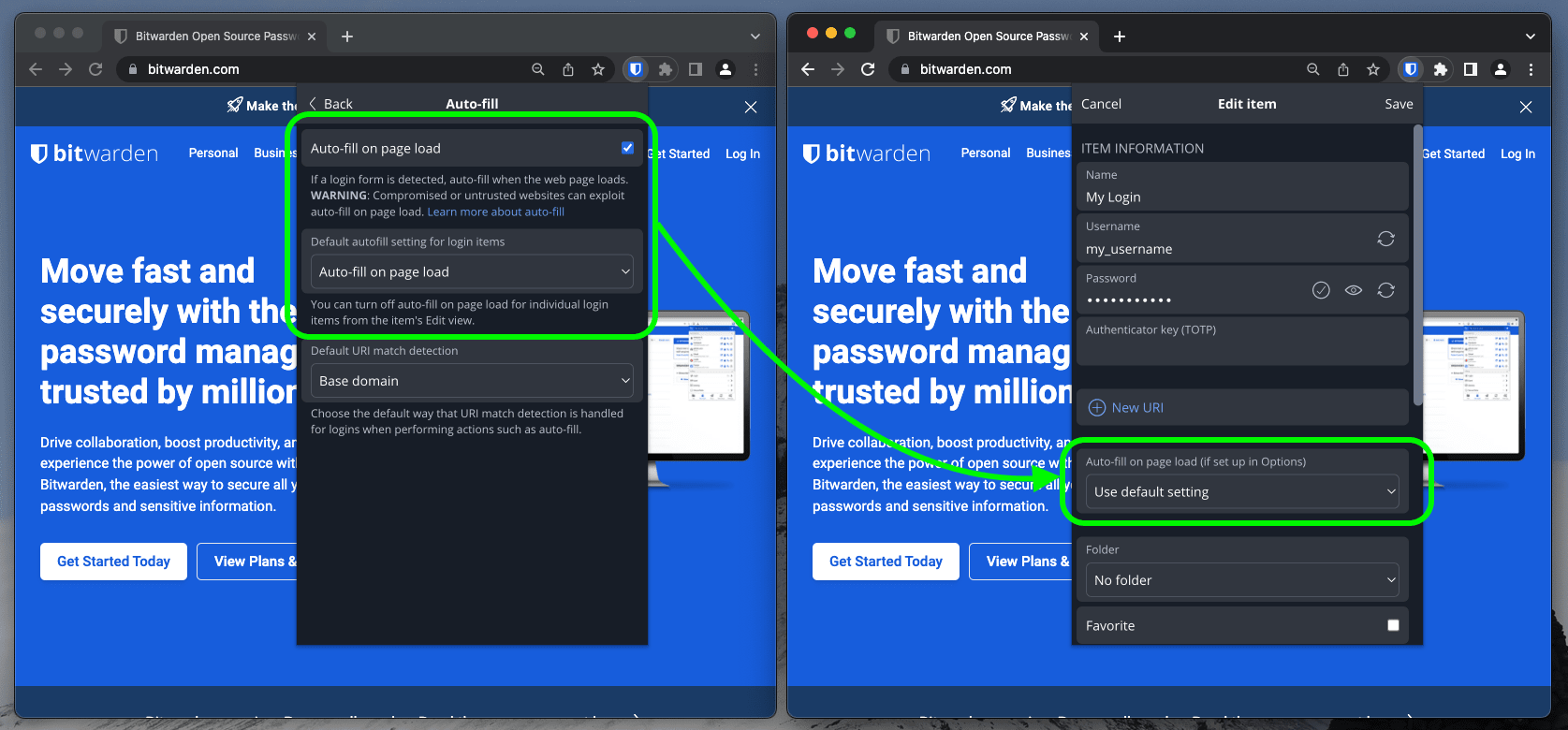The image size is (1568, 730).
Task: Generate password with refresh icon
Action: [x=1386, y=290]
